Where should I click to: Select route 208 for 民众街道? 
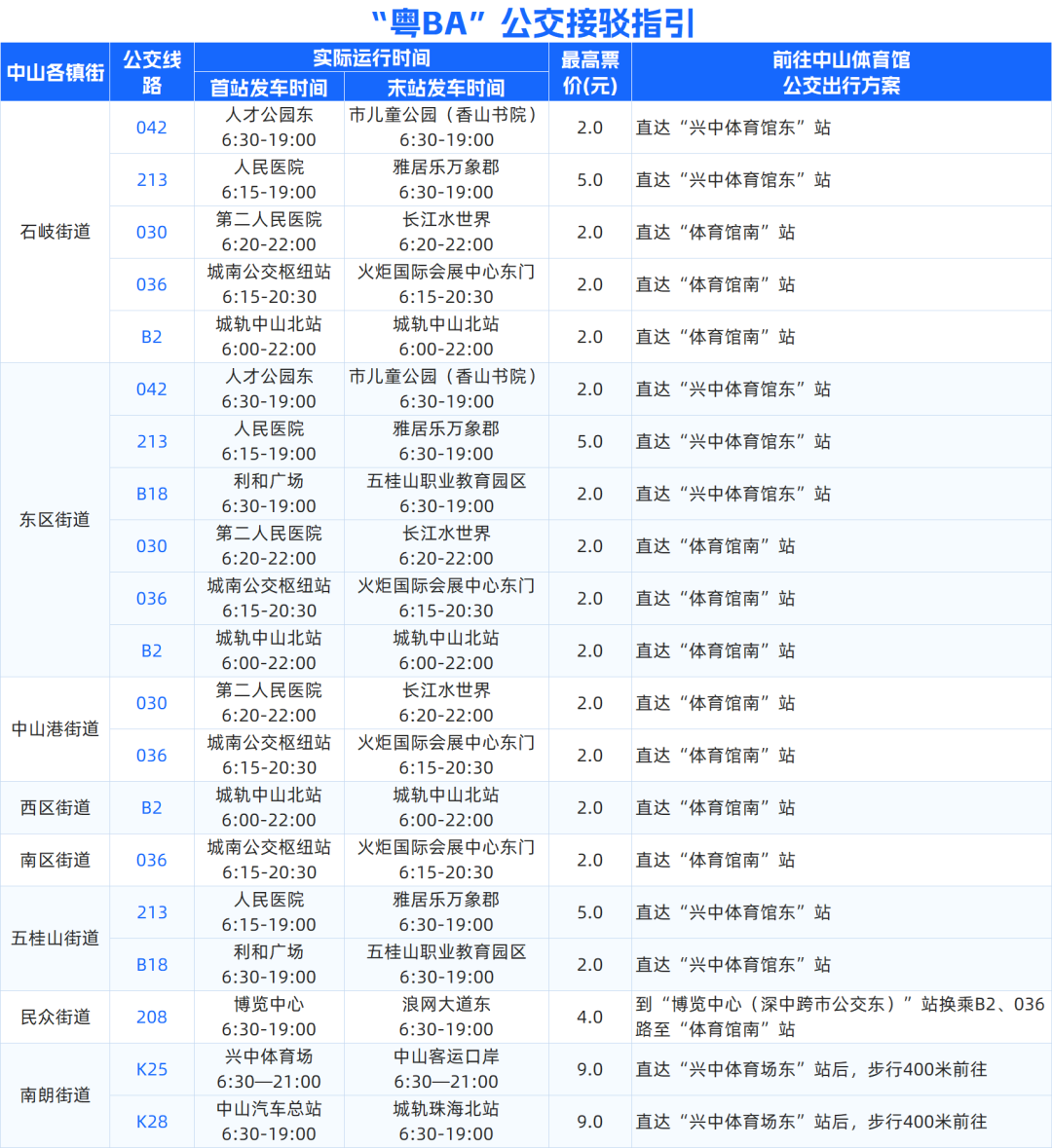pos(152,1017)
